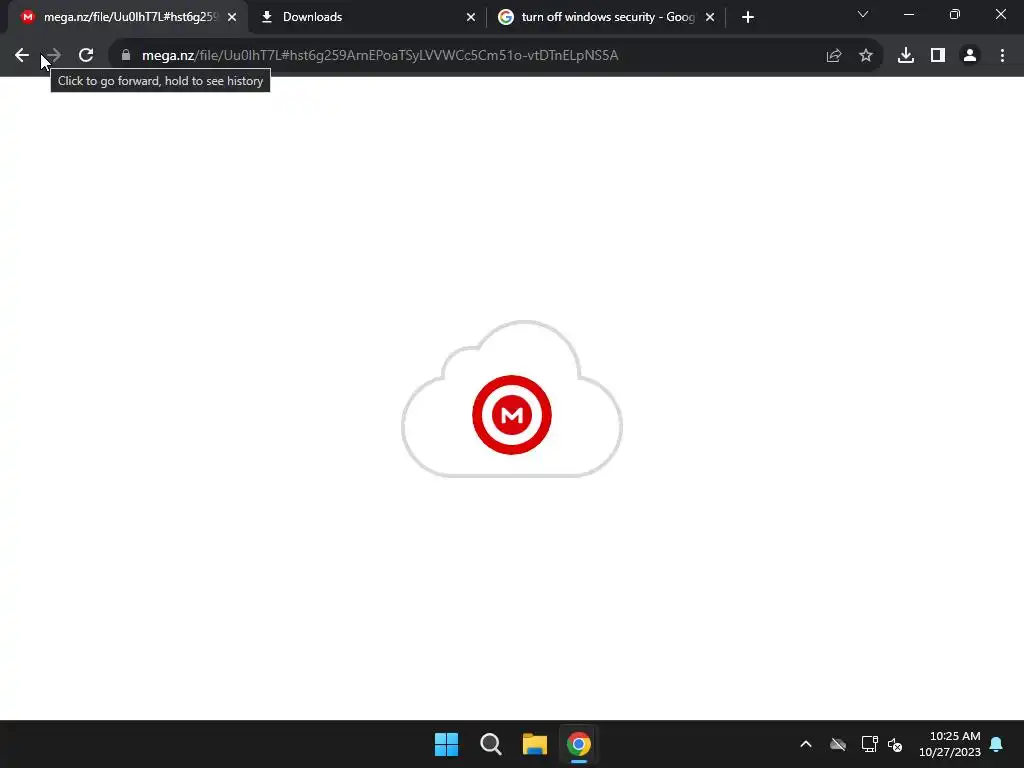1024x768 pixels.
Task: Click the download icon on Downloads tab
Action: tap(266, 17)
